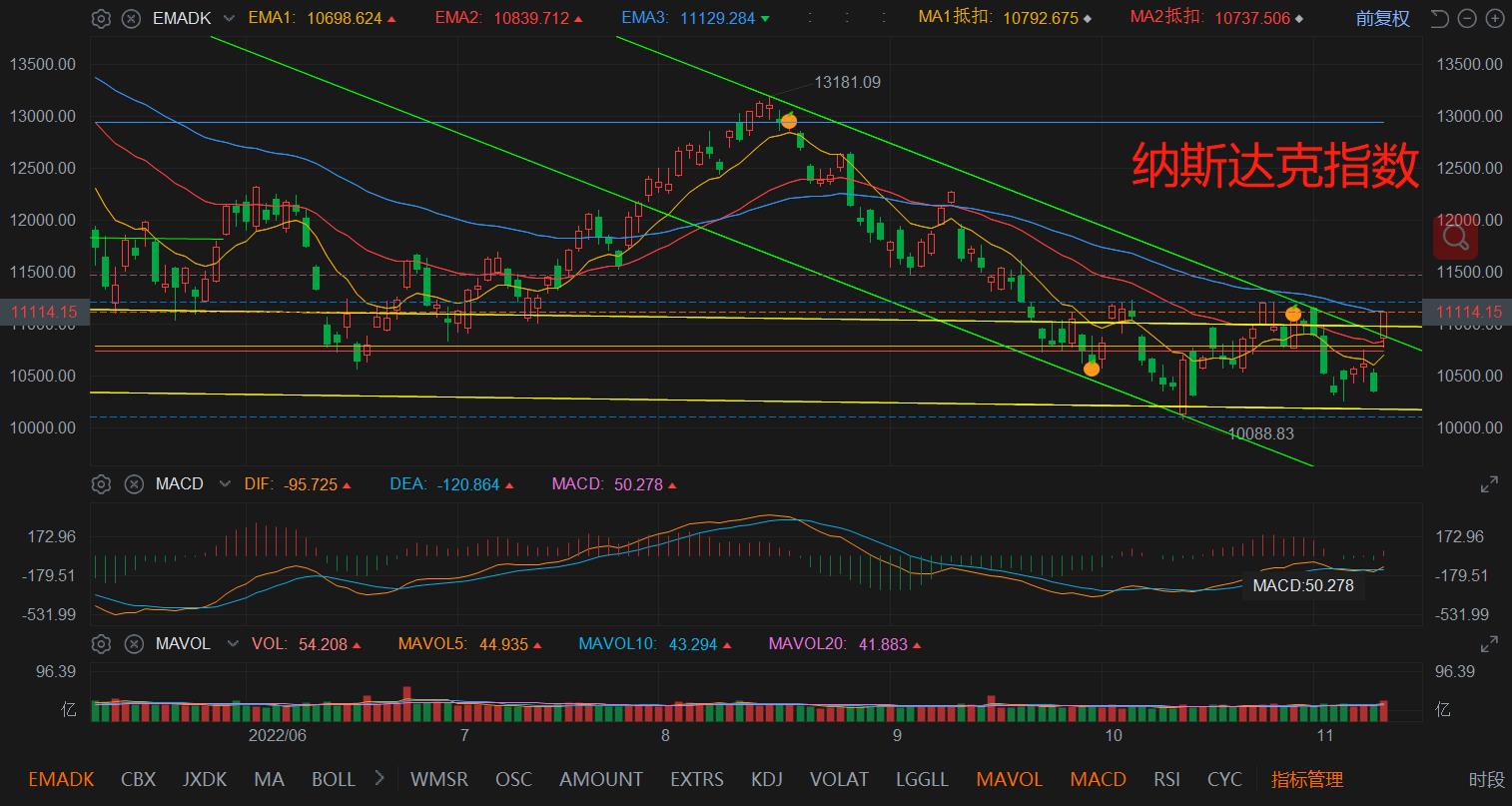Select the VOLAT indicator tab

point(839,779)
